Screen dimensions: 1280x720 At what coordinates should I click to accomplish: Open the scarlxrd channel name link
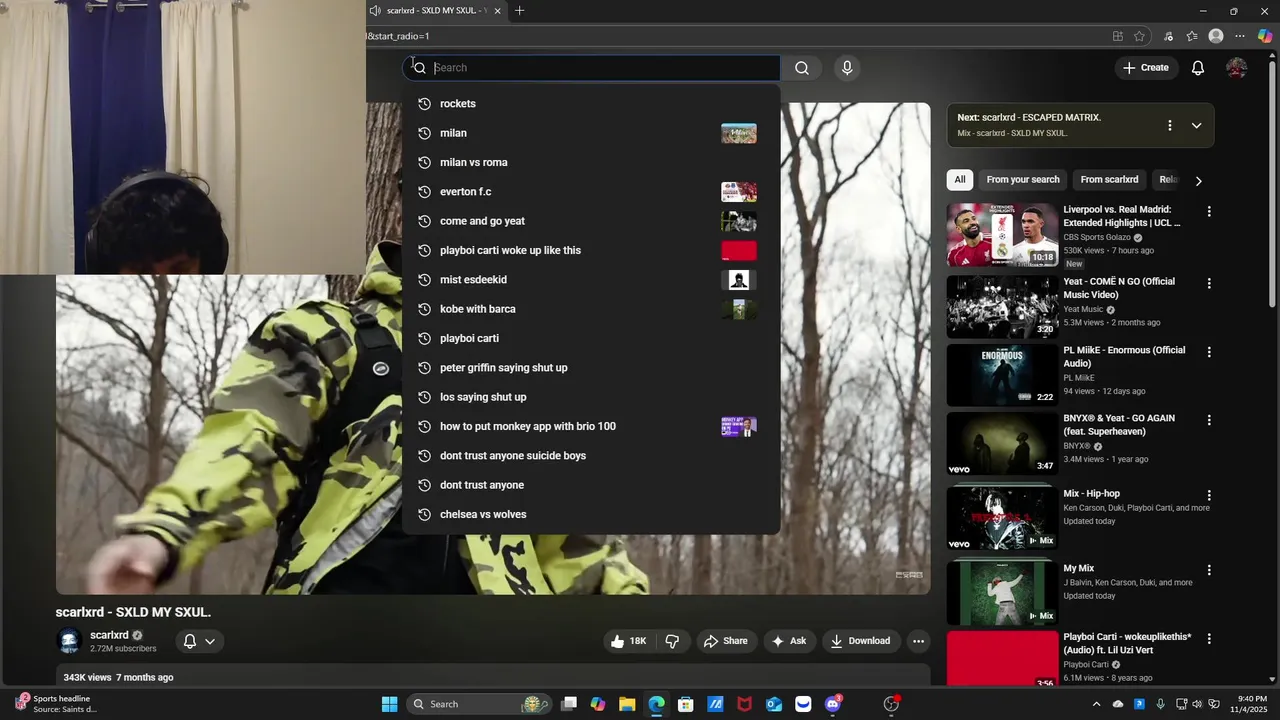pyautogui.click(x=109, y=635)
